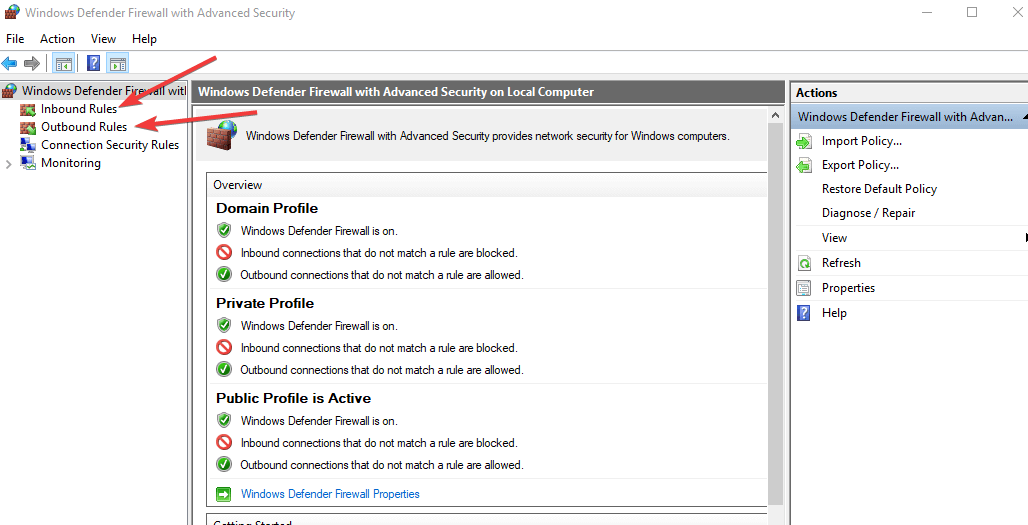This screenshot has width=1028, height=525.
Task: Click Restore Default Policy action
Action: click(879, 189)
